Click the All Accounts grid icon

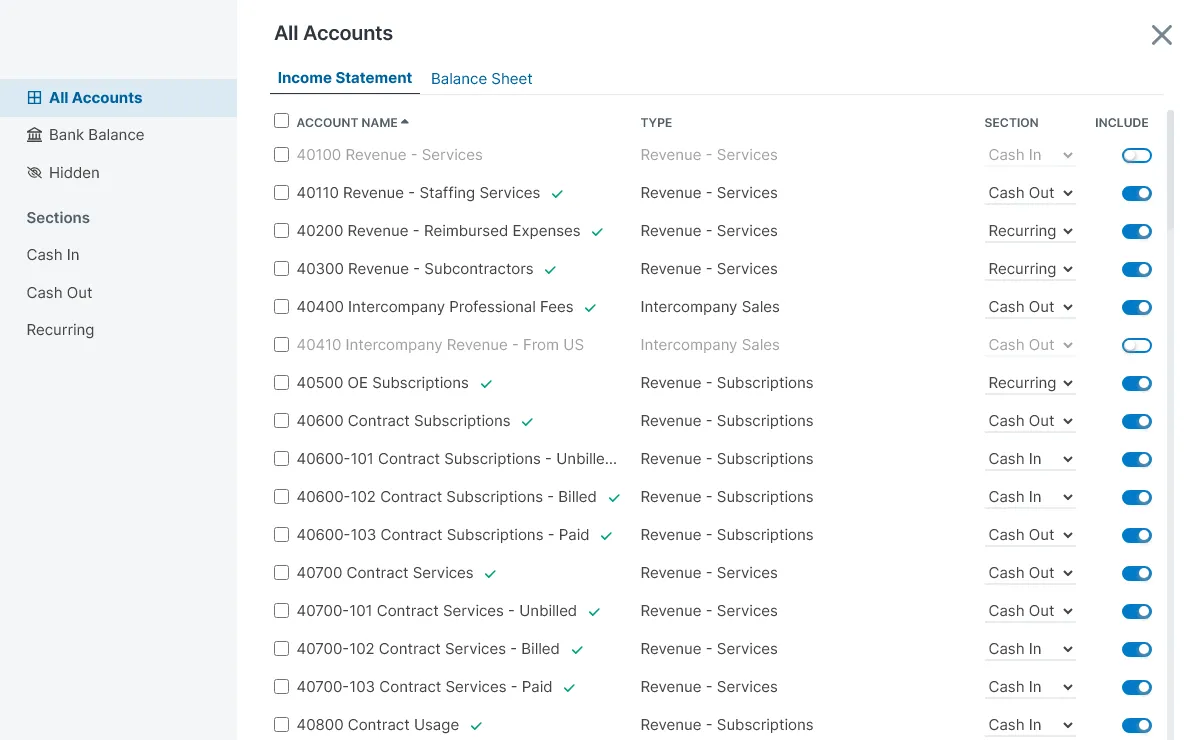click(x=34, y=98)
